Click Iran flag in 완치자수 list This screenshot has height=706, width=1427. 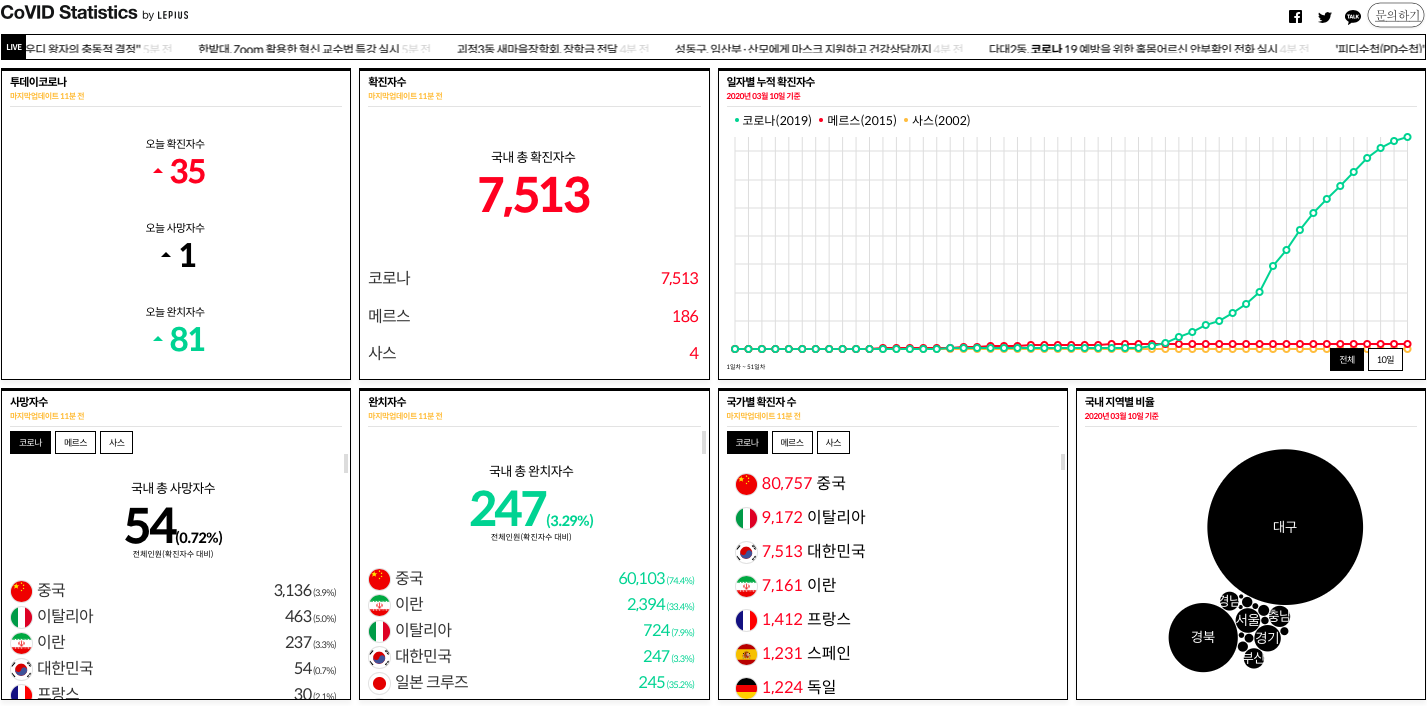(x=379, y=605)
